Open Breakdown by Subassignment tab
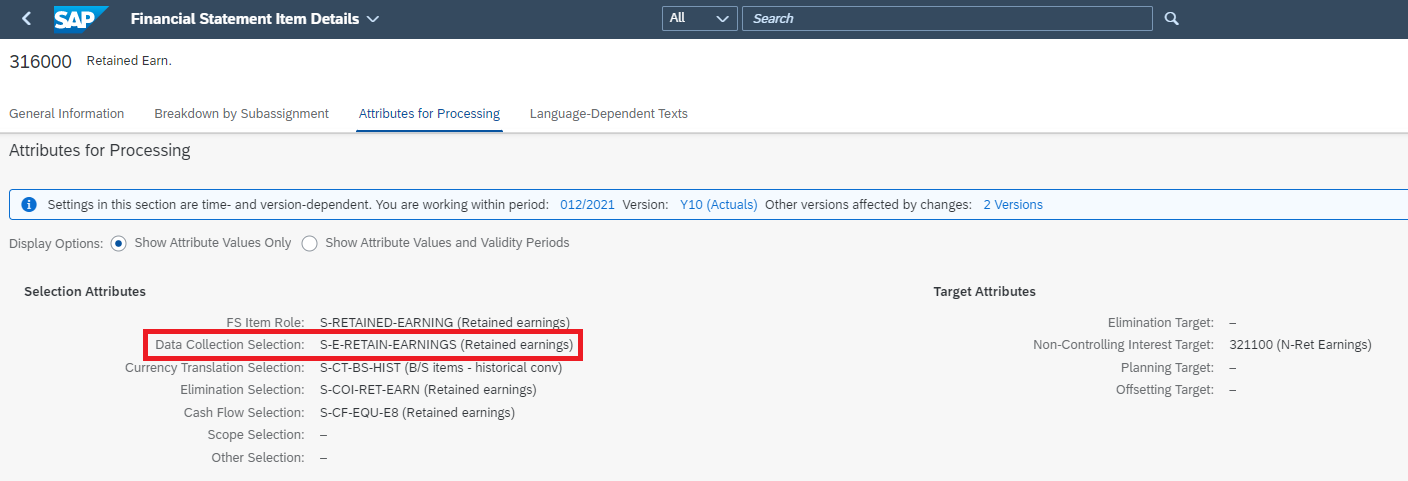The height and width of the screenshot is (481, 1408). 241,114
